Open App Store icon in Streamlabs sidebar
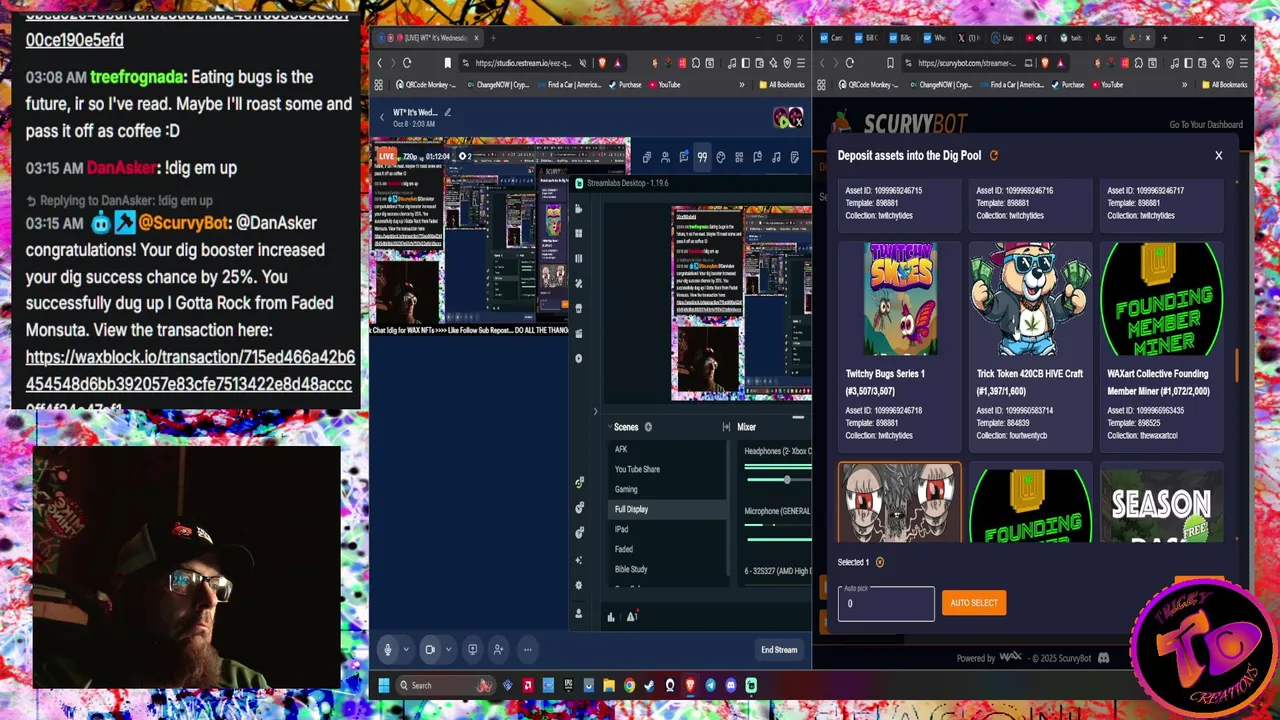This screenshot has height=720, width=1280. click(x=579, y=309)
